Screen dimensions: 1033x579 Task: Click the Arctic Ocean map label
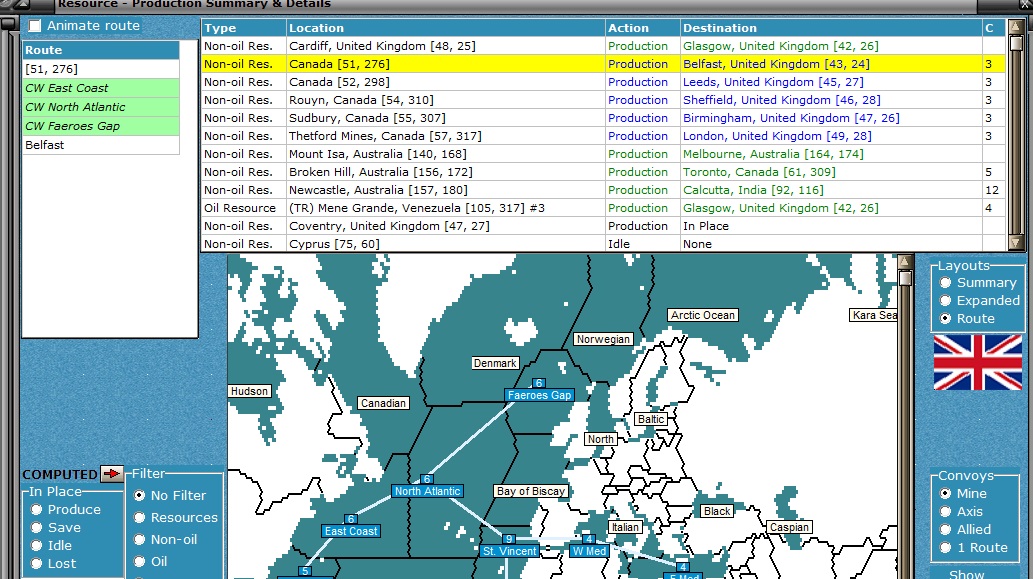[703, 316]
